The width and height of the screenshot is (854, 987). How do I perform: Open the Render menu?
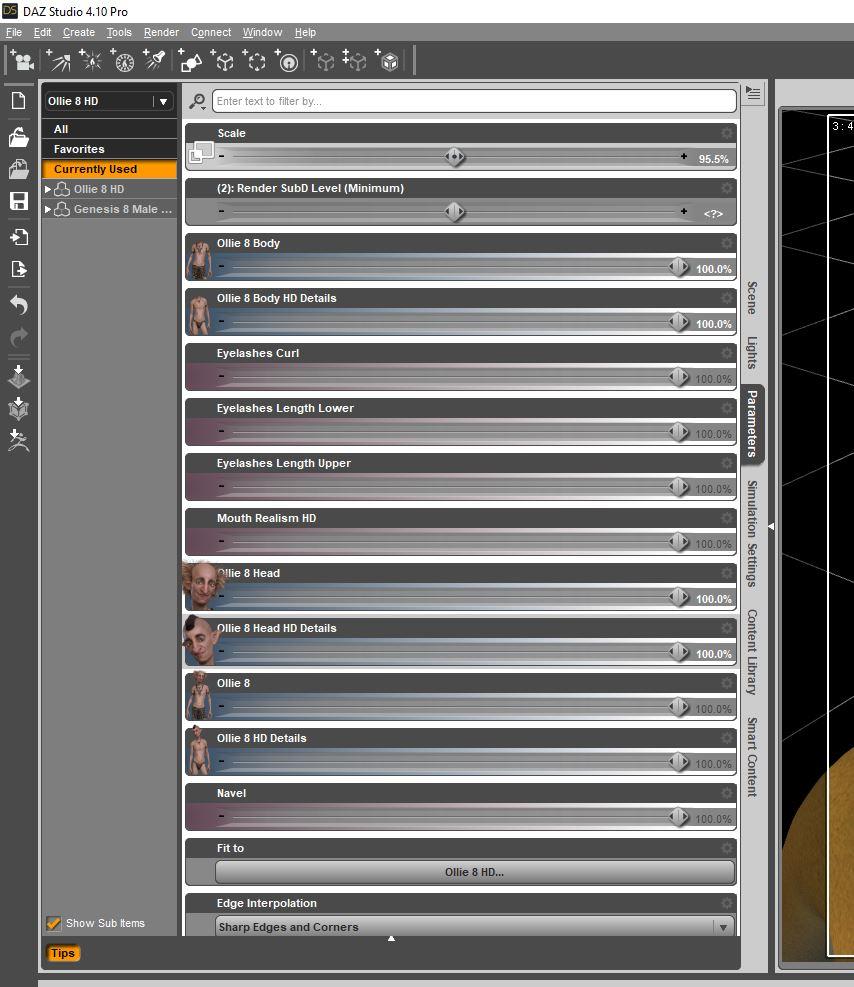pyautogui.click(x=161, y=32)
